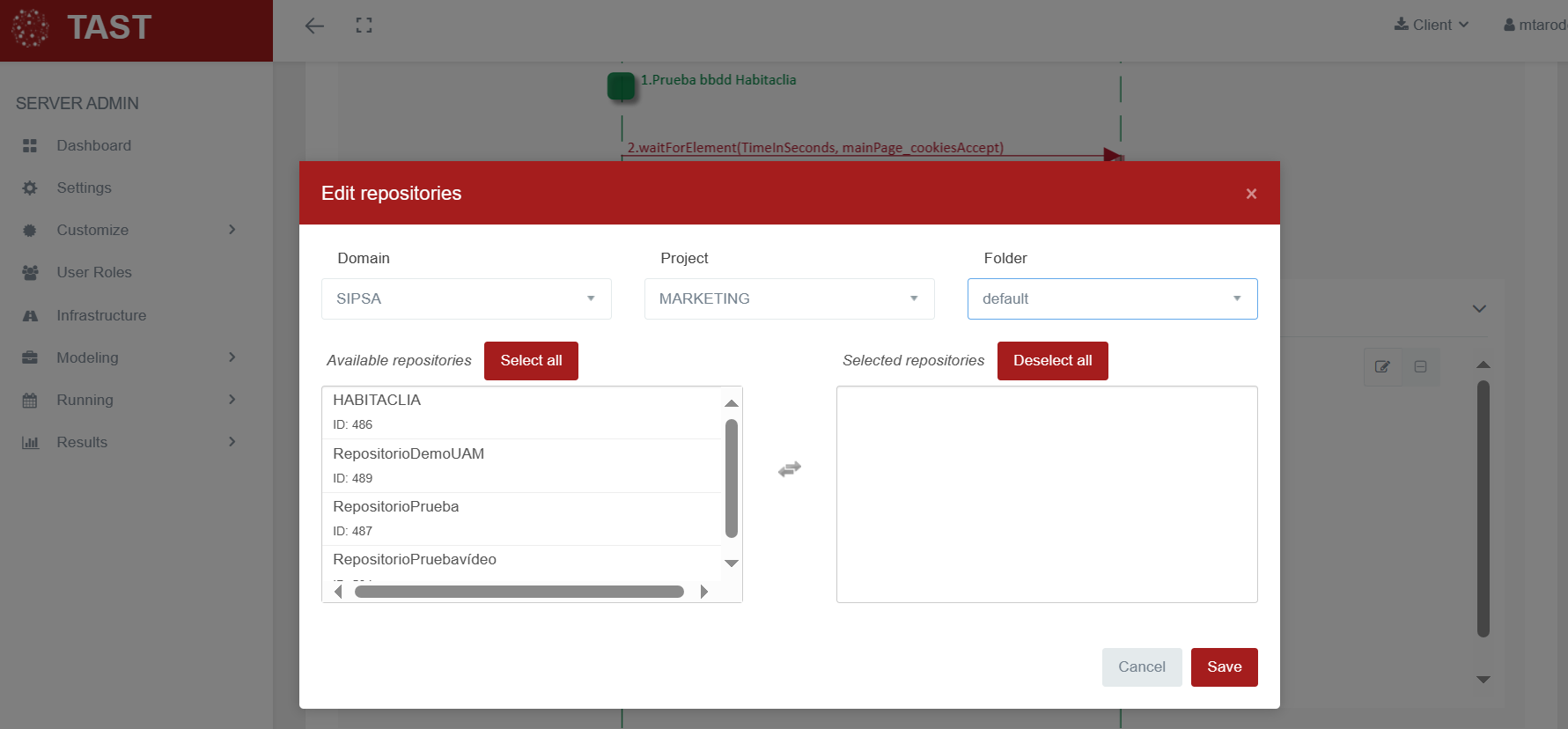This screenshot has height=729, width=1568.
Task: Open the Running menu item
Action: point(85,400)
